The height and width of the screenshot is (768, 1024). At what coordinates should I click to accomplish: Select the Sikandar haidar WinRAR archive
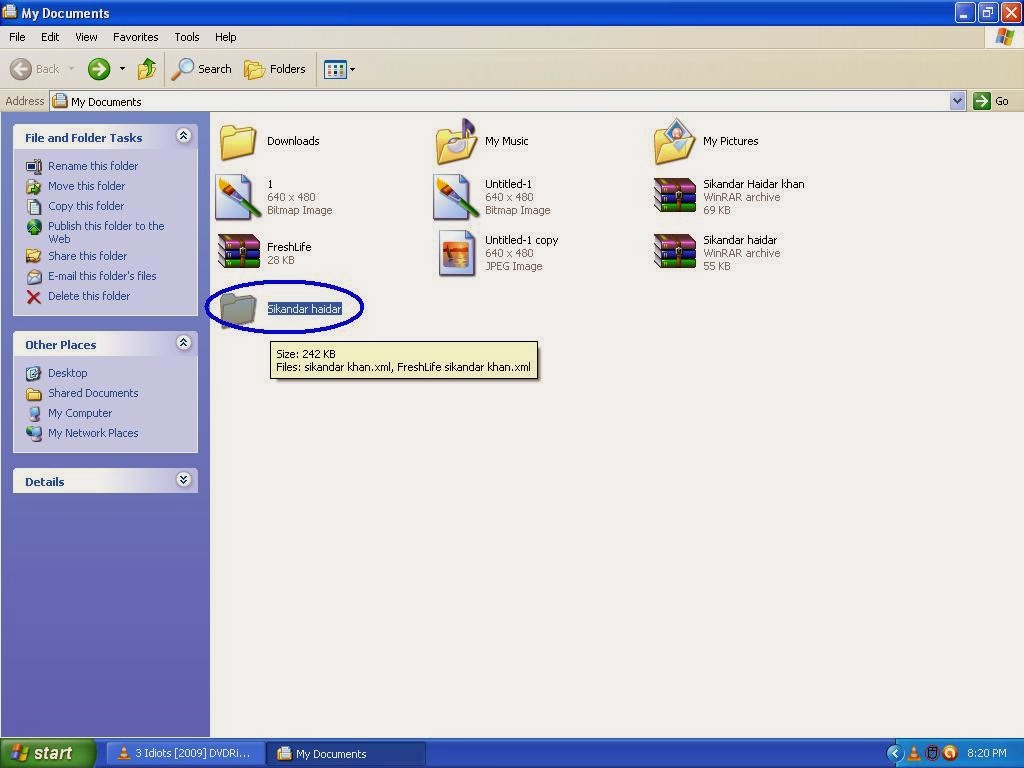pyautogui.click(x=675, y=252)
